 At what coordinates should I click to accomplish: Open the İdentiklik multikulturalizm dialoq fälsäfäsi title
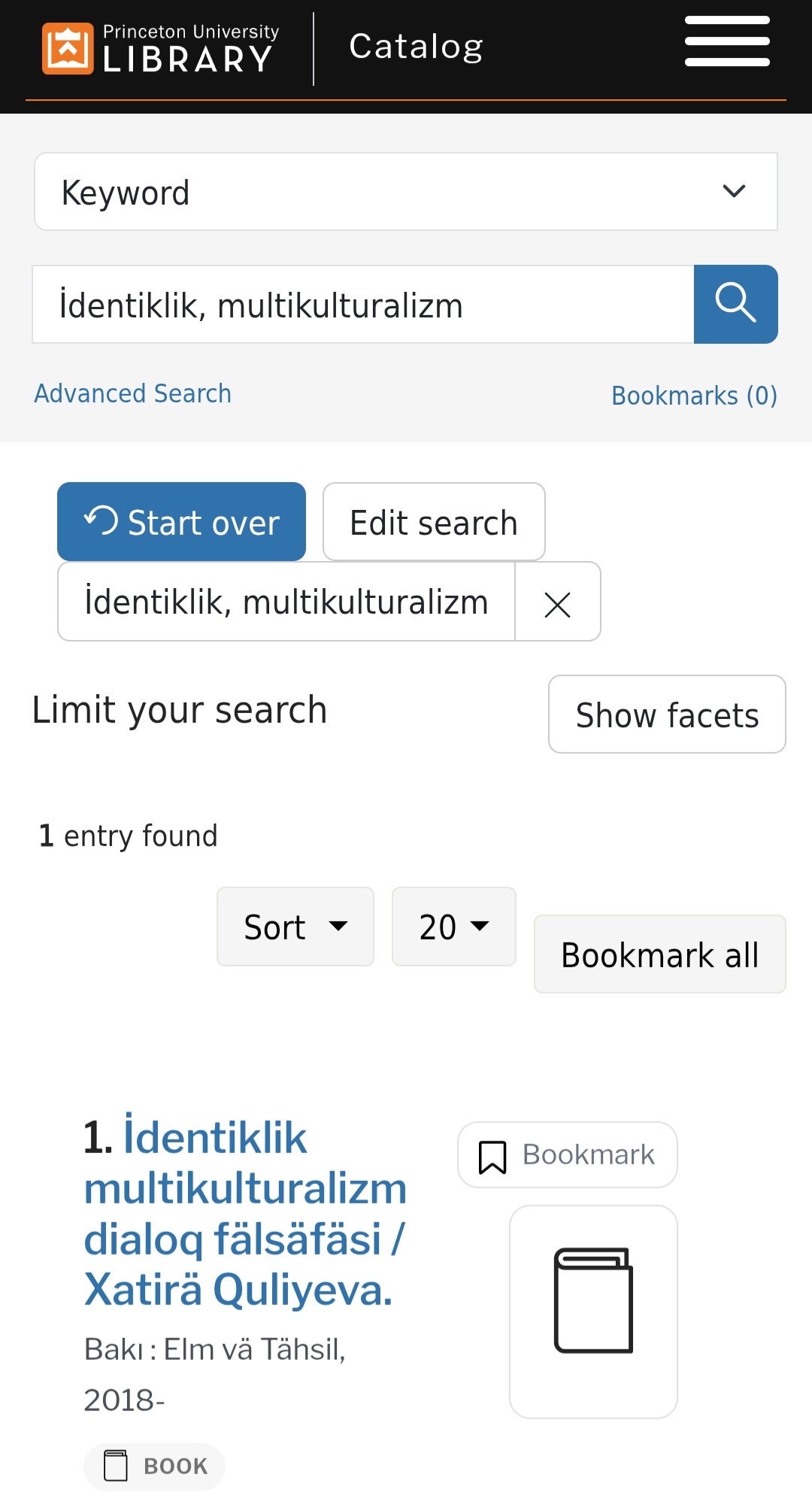tap(245, 1212)
